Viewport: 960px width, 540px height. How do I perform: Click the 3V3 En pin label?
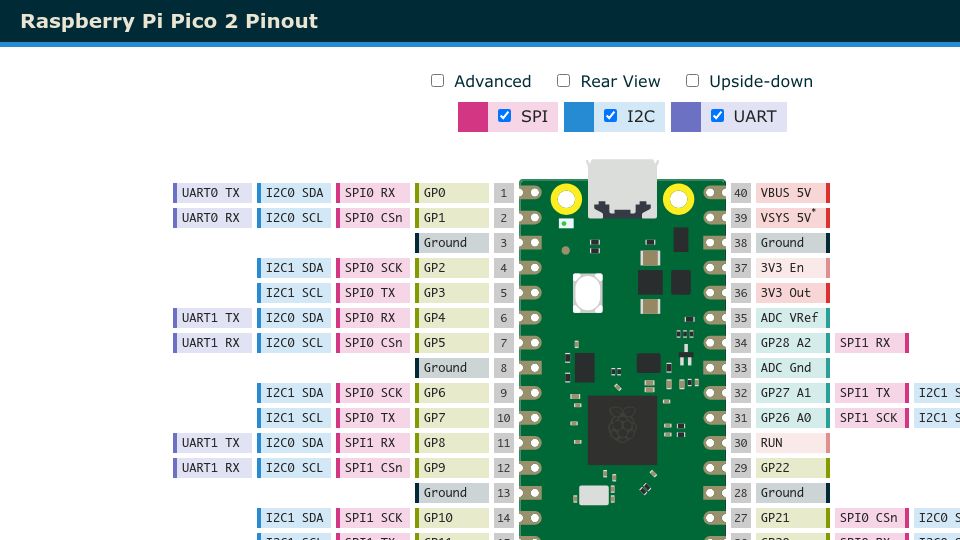click(x=793, y=268)
